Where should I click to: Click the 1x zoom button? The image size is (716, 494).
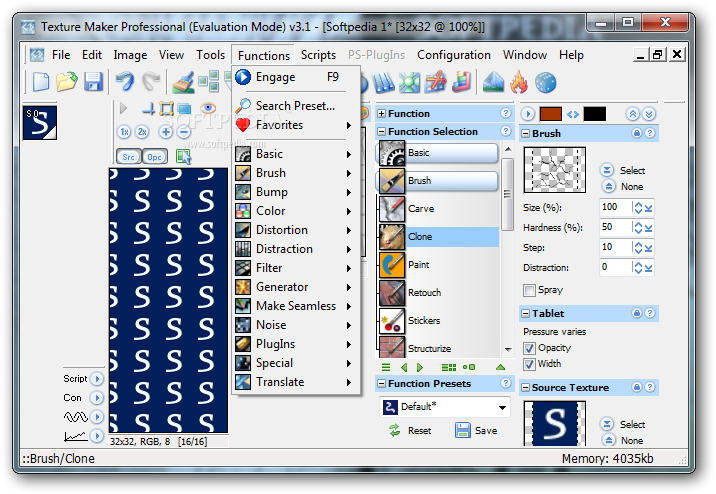click(124, 132)
